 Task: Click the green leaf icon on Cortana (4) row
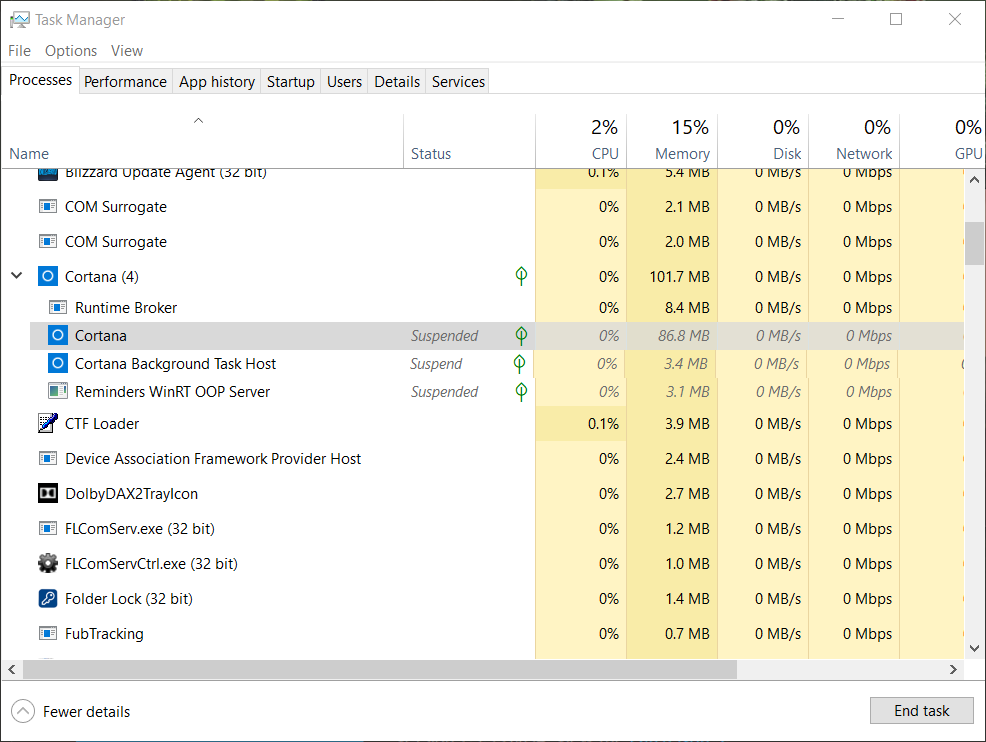(x=521, y=277)
